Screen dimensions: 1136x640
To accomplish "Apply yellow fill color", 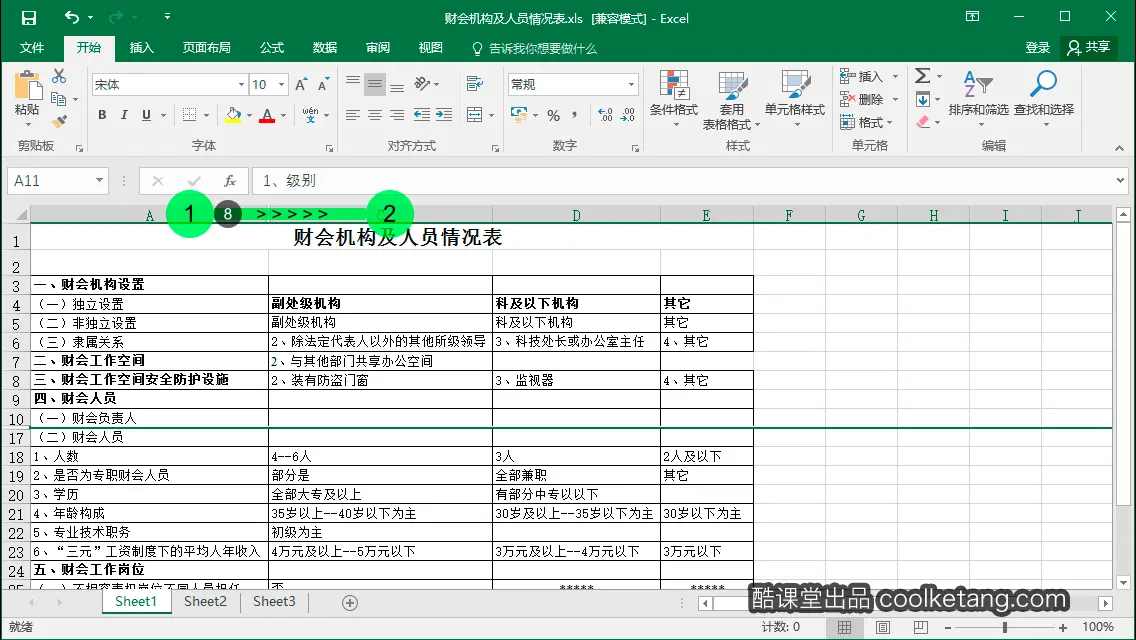I will click(233, 115).
